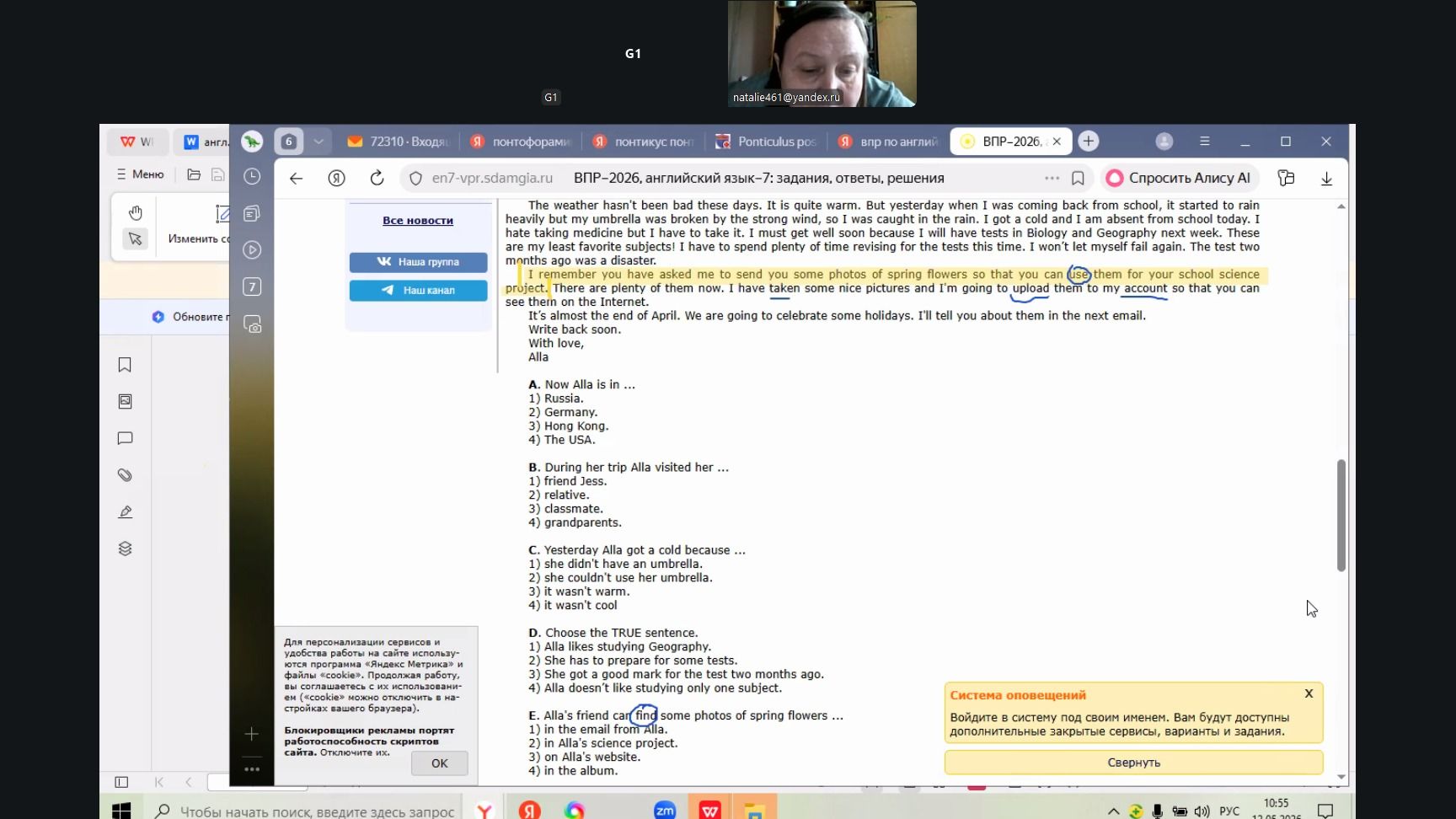This screenshot has width=1456, height=819.
Task: Open the history clock icon in browser sidebar
Action: 252,176
